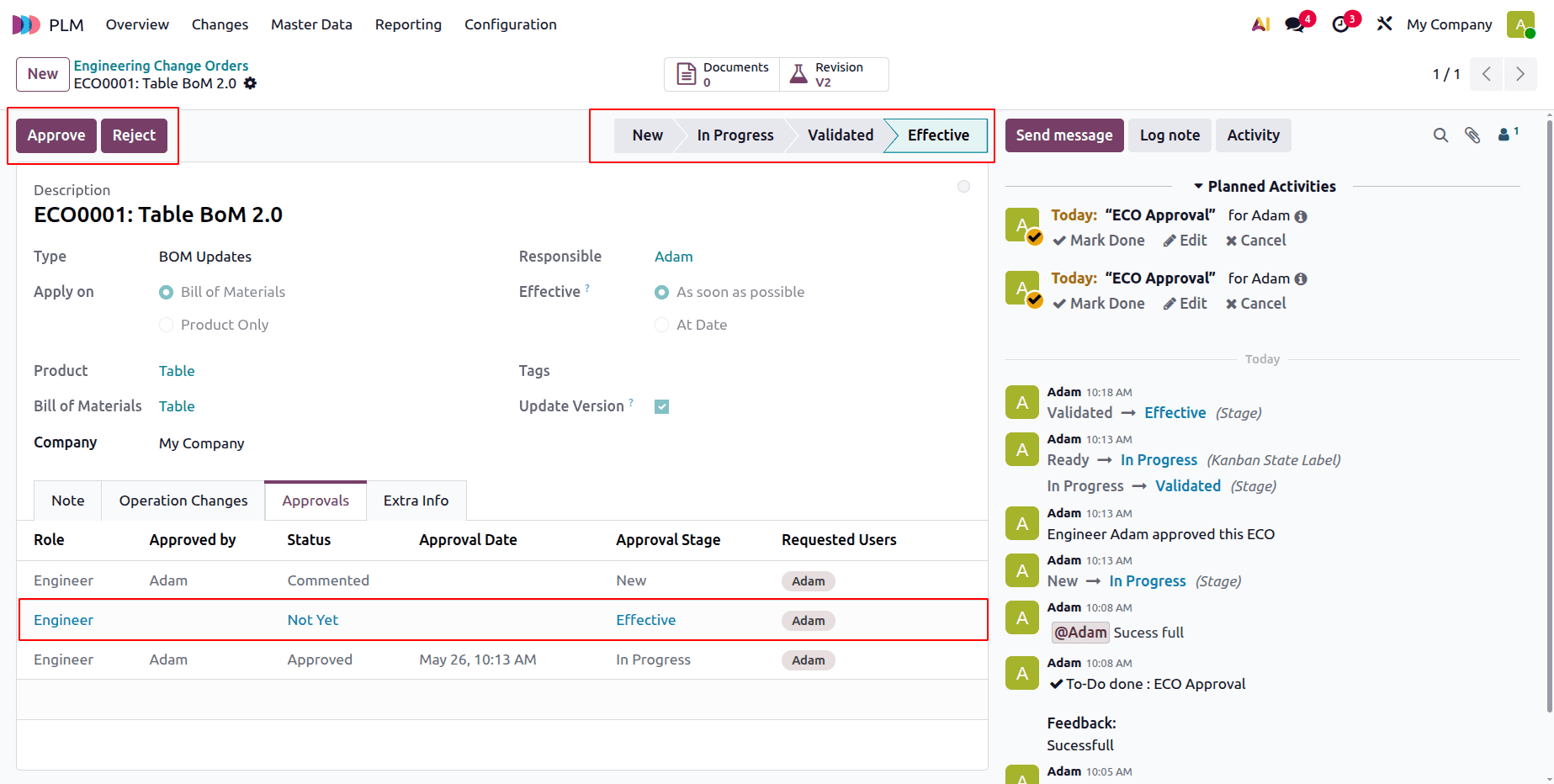Mark Done the first ECO Approval activity
The height and width of the screenshot is (784, 1554).
coord(1099,241)
